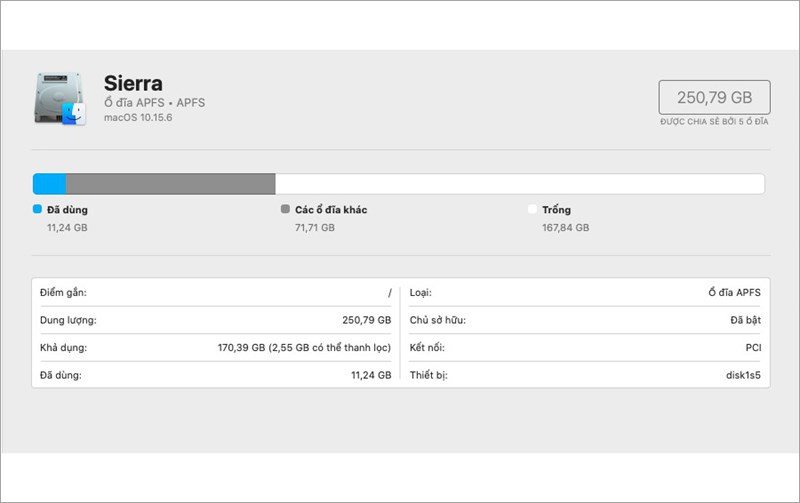This screenshot has width=800, height=503.
Task: Click the 250,79 GB capacity box
Action: (714, 97)
